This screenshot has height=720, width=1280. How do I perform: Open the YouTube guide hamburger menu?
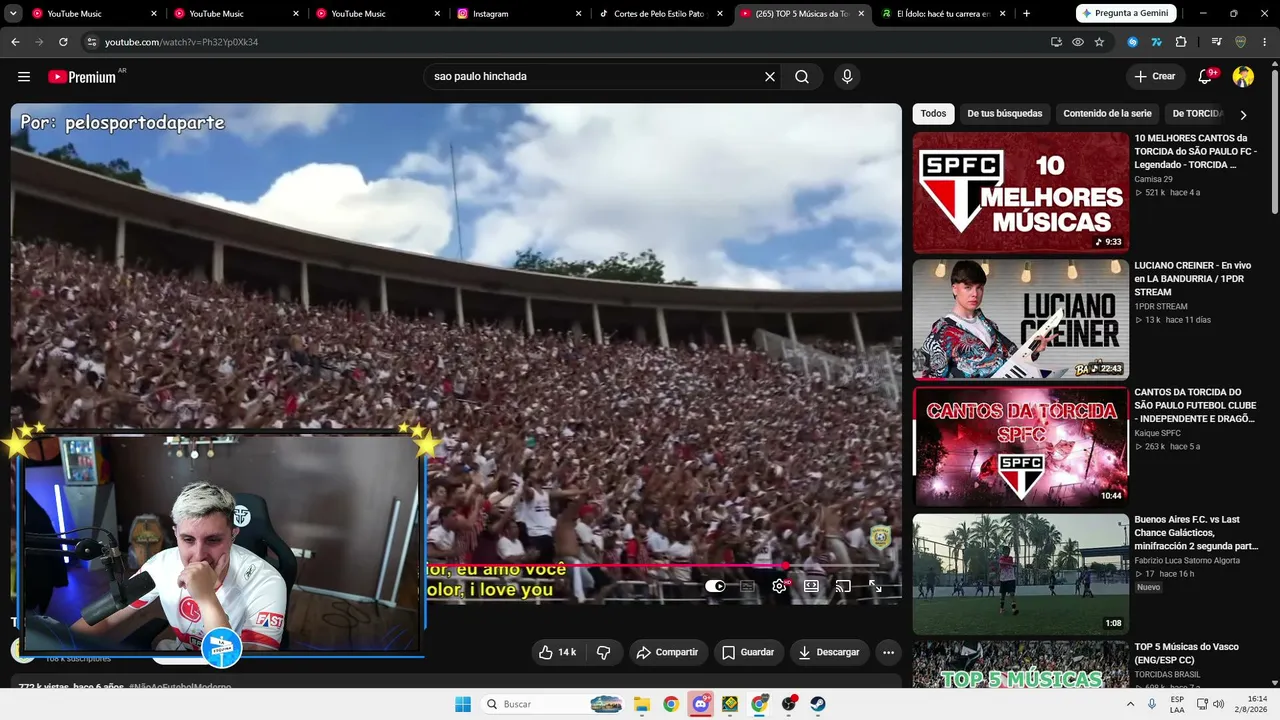24,77
